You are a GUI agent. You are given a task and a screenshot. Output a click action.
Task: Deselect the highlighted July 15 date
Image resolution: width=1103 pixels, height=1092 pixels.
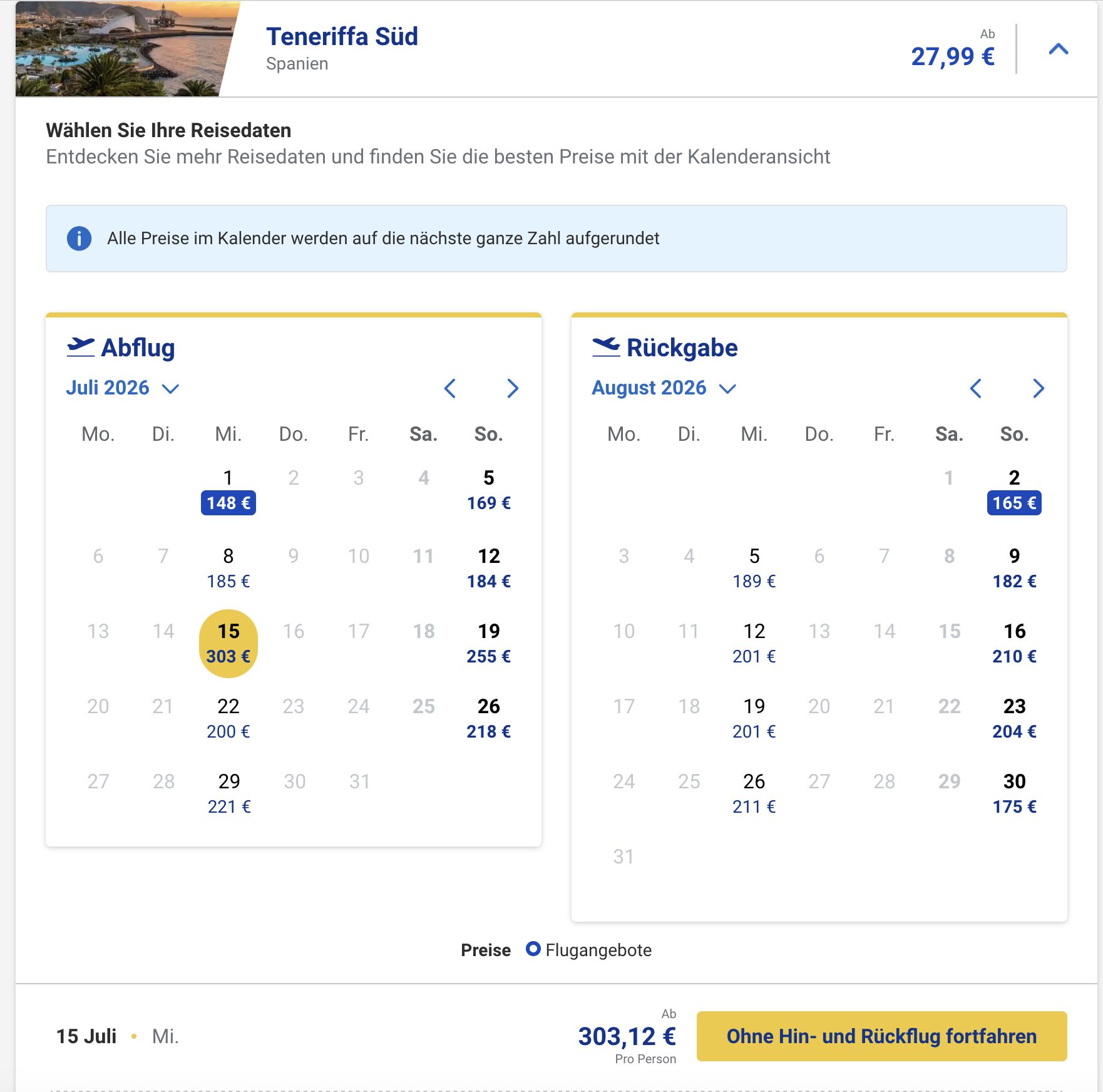228,644
